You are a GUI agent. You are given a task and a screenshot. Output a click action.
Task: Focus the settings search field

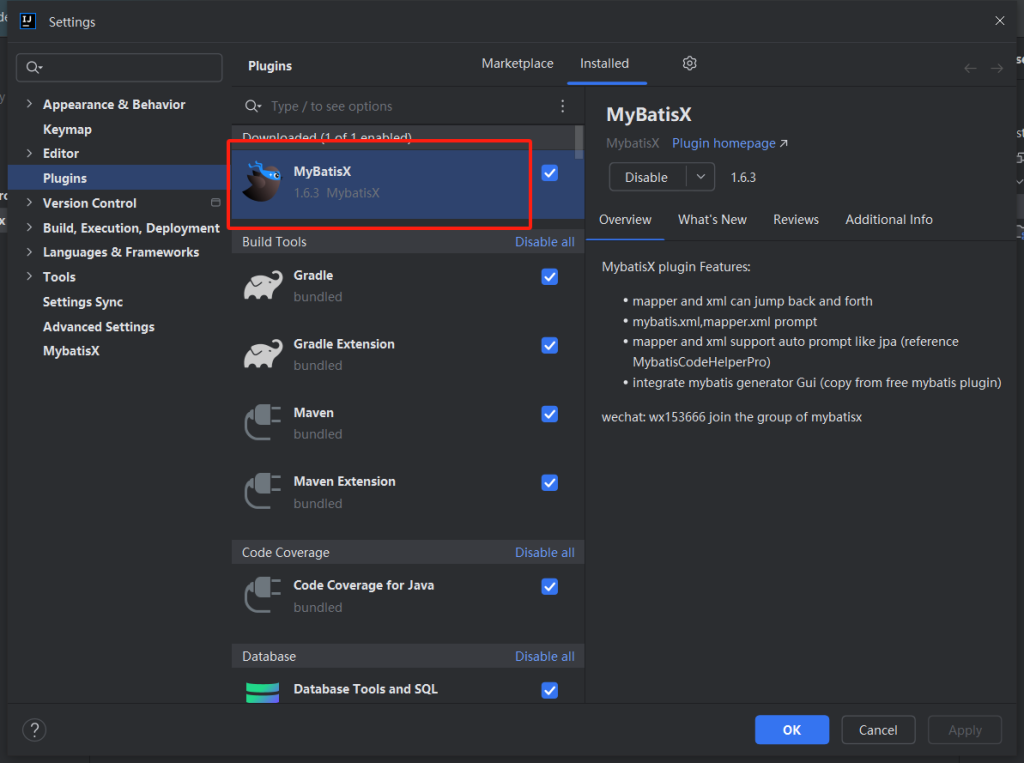click(120, 67)
